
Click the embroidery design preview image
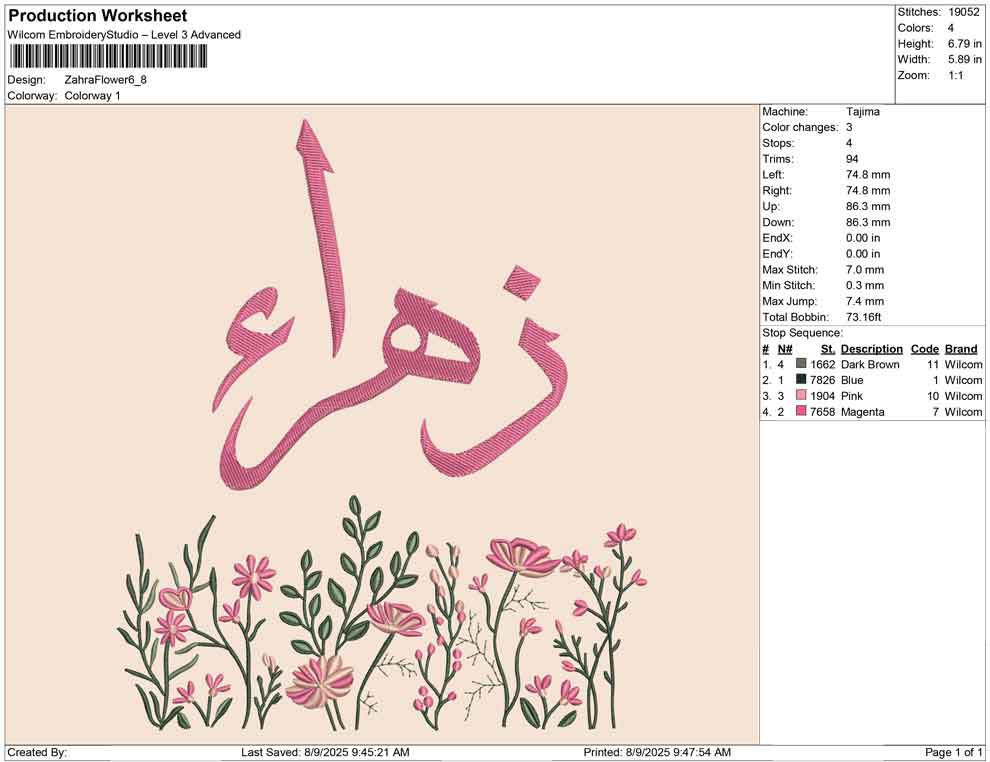tap(382, 425)
